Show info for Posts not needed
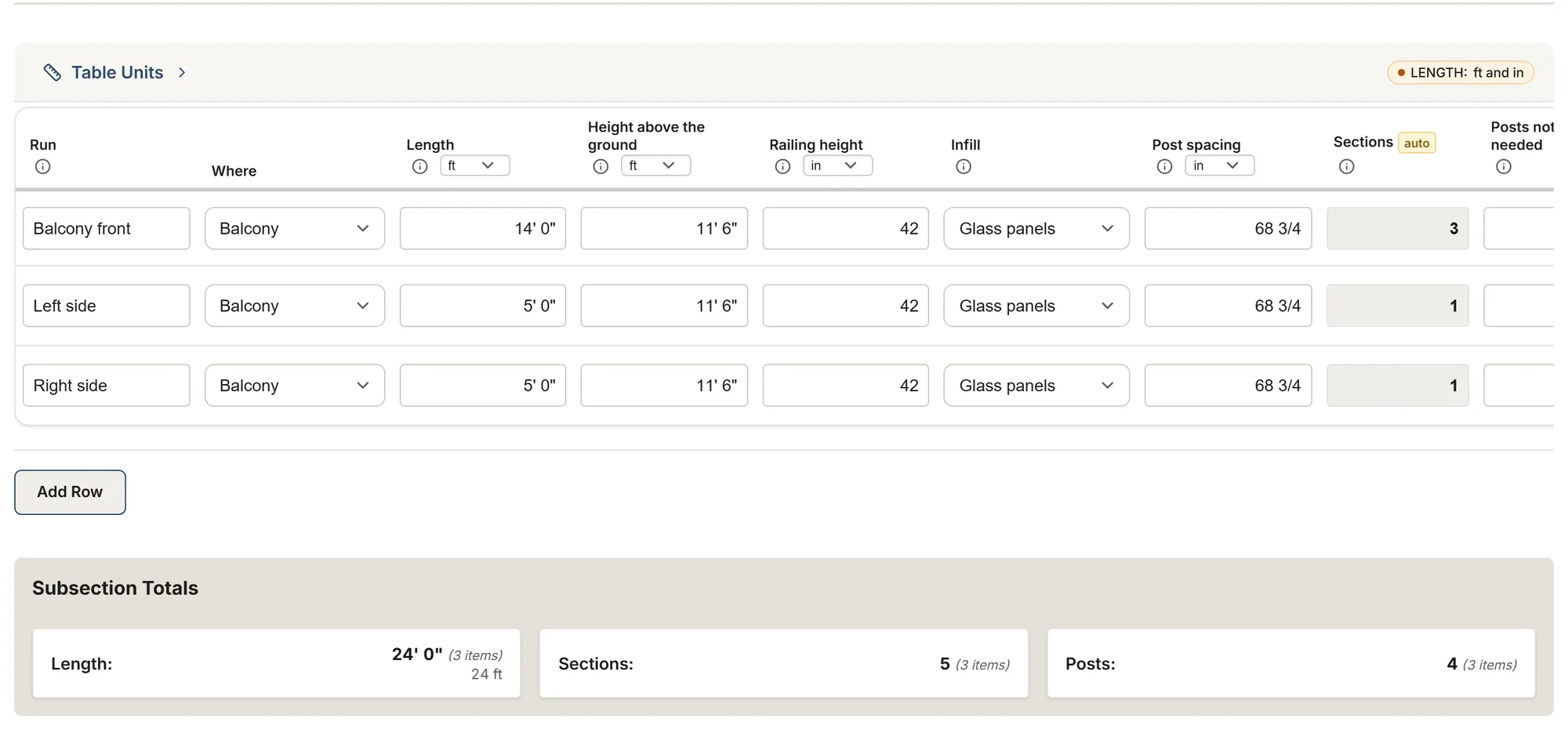 tap(1504, 166)
